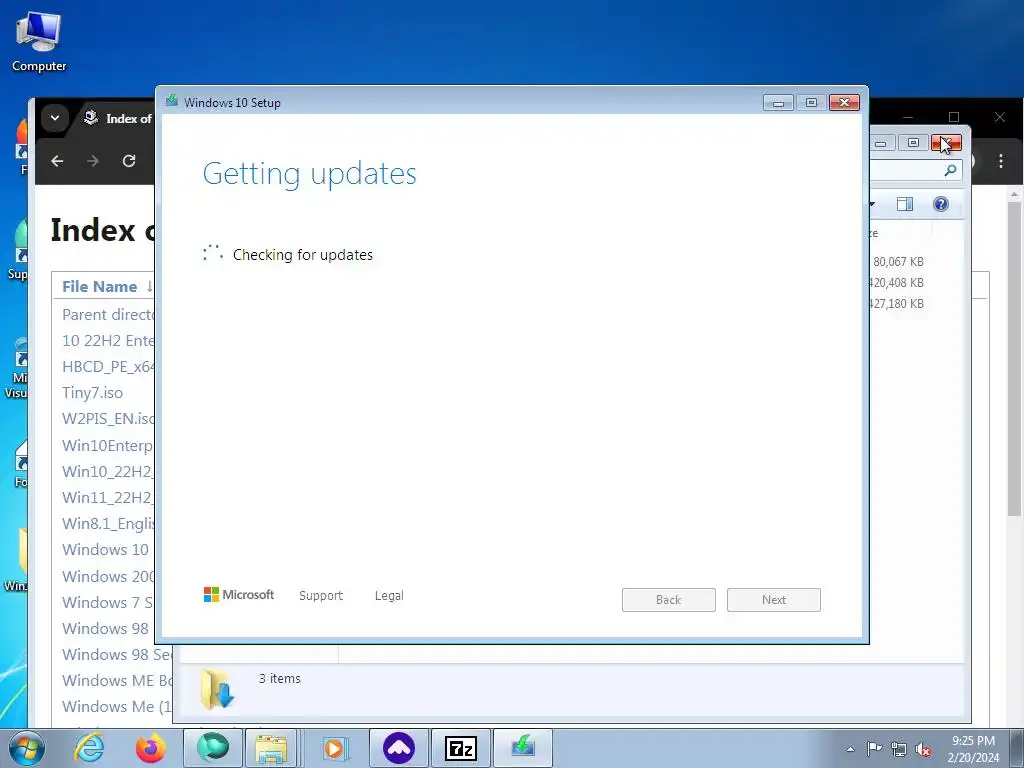Open the HBCD_PE_x64 file link
This screenshot has height=768, width=1024.
point(108,367)
